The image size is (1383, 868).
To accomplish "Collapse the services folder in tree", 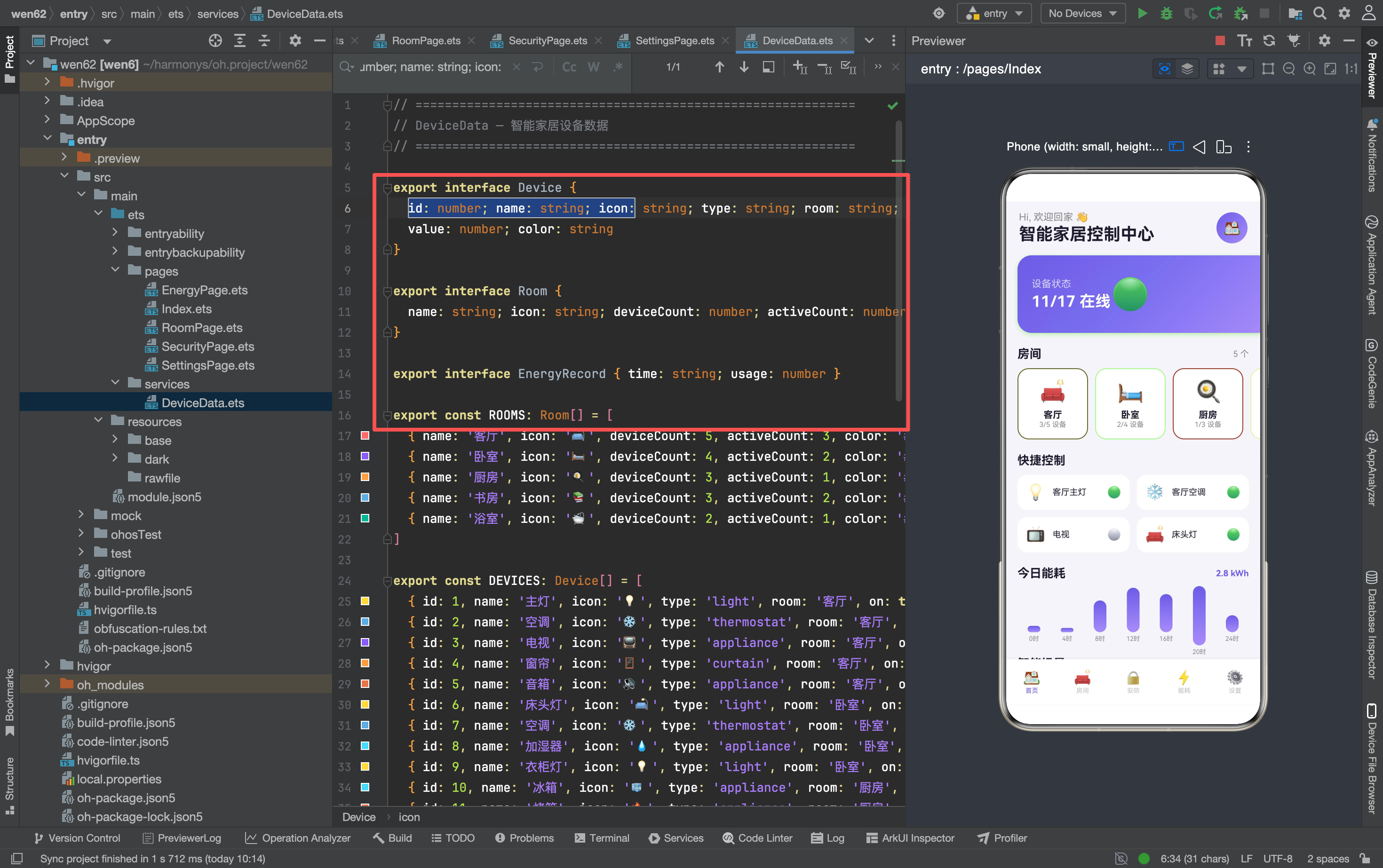I will click(115, 384).
